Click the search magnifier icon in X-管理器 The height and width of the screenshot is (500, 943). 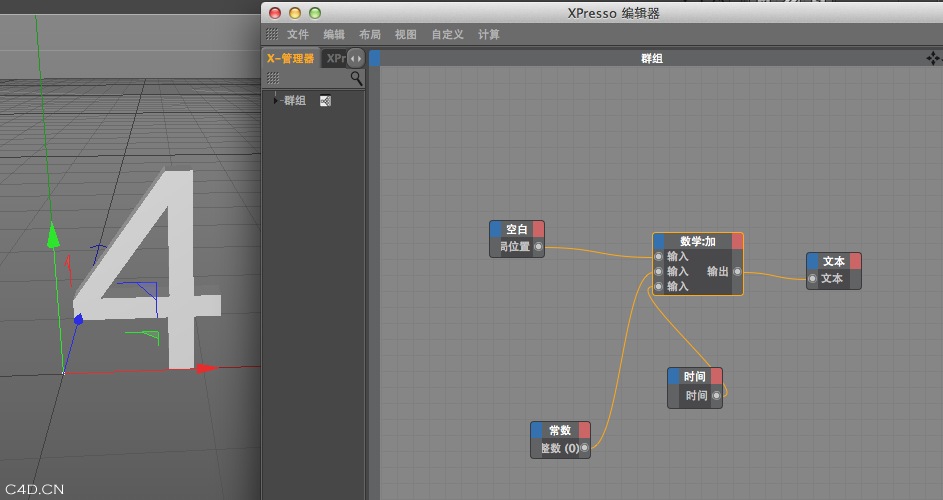point(357,78)
